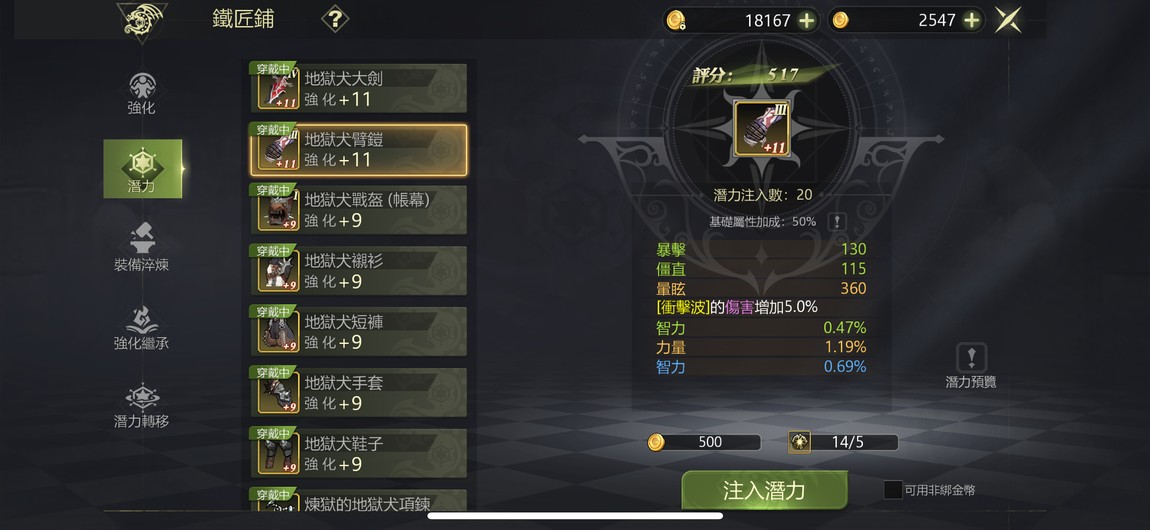Add more coins beside 2547
Screen dimensions: 1150x530
pos(972,21)
